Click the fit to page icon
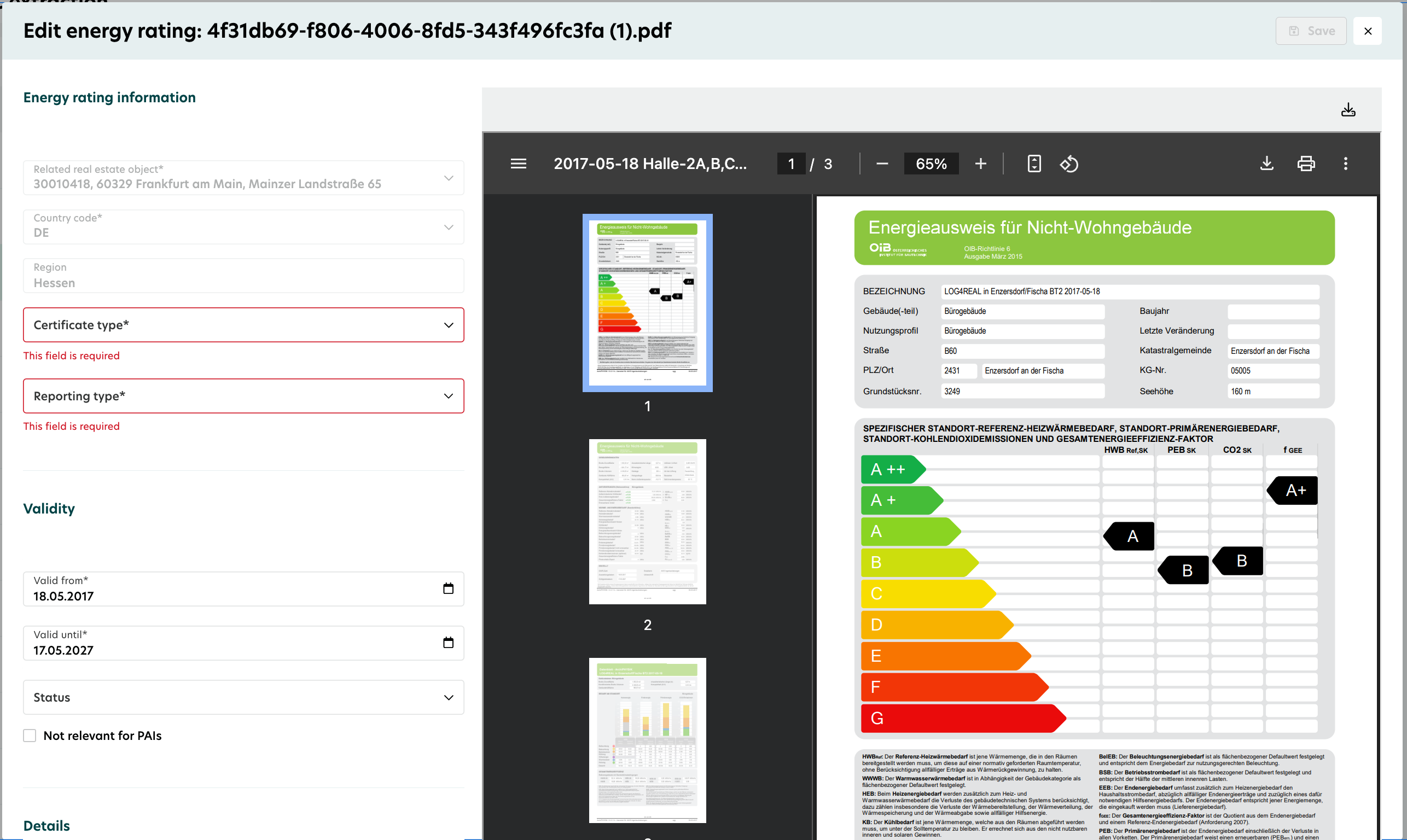1407x840 pixels. 1034,164
